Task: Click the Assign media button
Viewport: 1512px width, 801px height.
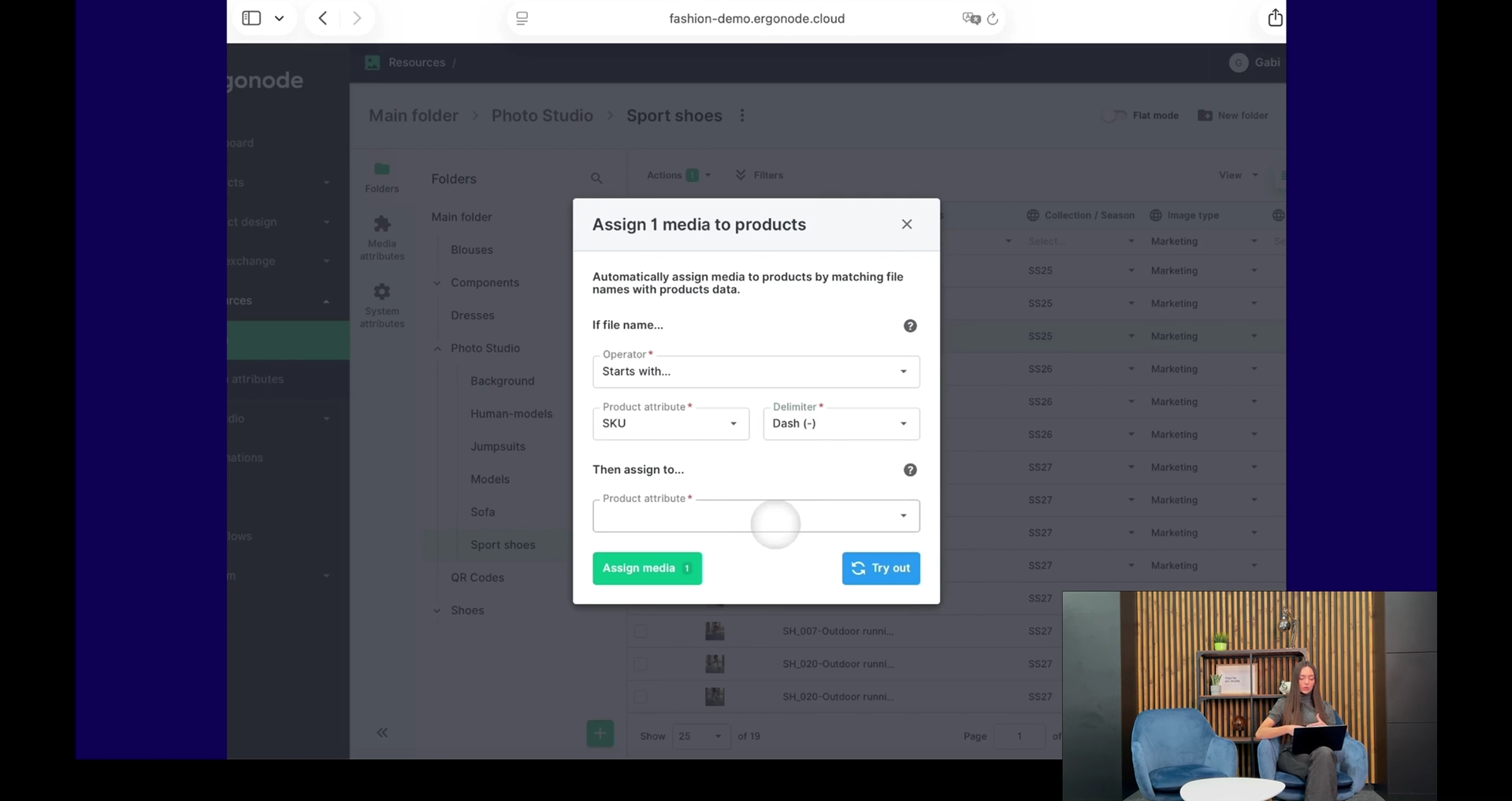Action: click(647, 568)
